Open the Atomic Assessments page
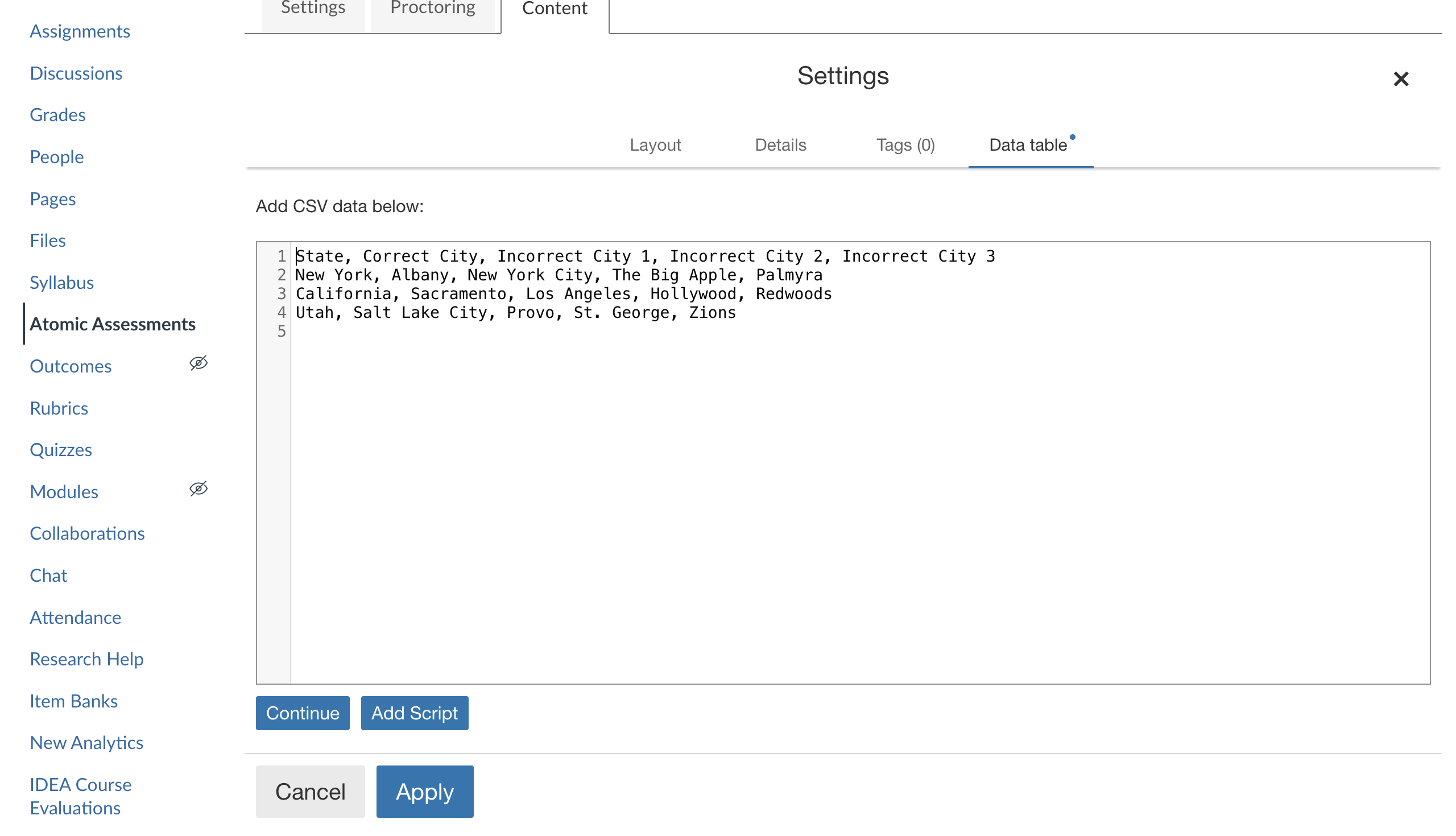The image size is (1456, 836). [x=113, y=324]
